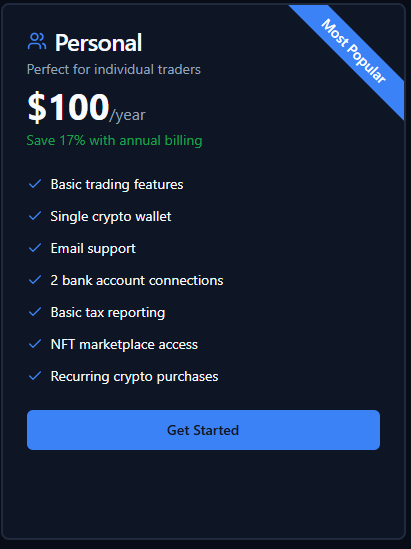411x549 pixels.
Task: Click checkmark for 2 bank account connections
Action: point(35,280)
